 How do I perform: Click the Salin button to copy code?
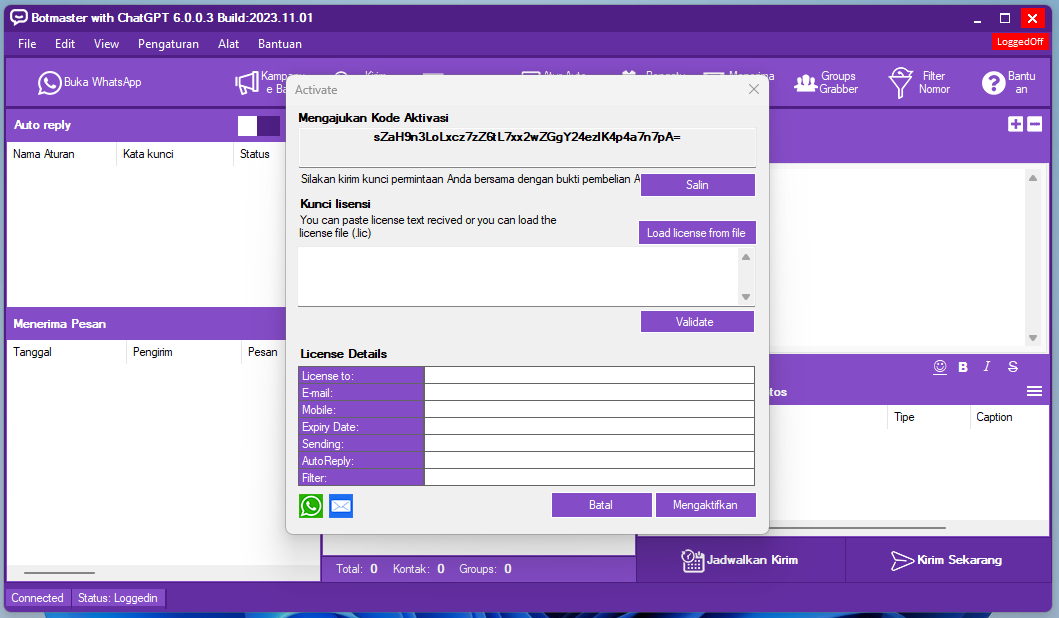(697, 185)
